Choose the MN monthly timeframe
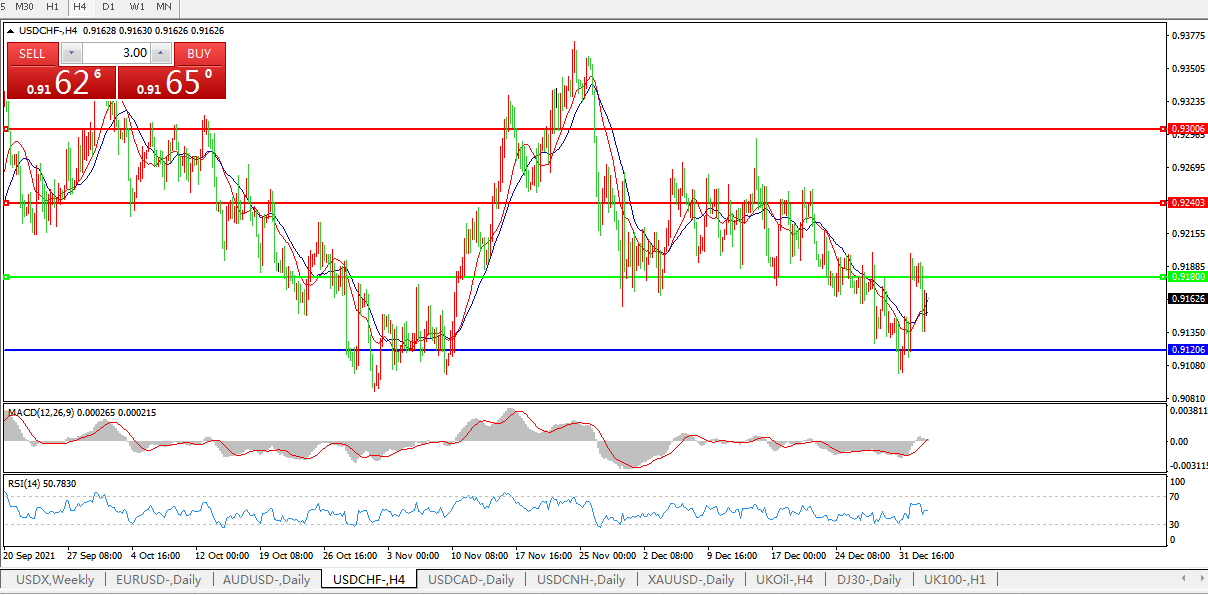The width and height of the screenshot is (1208, 595). pos(164,7)
